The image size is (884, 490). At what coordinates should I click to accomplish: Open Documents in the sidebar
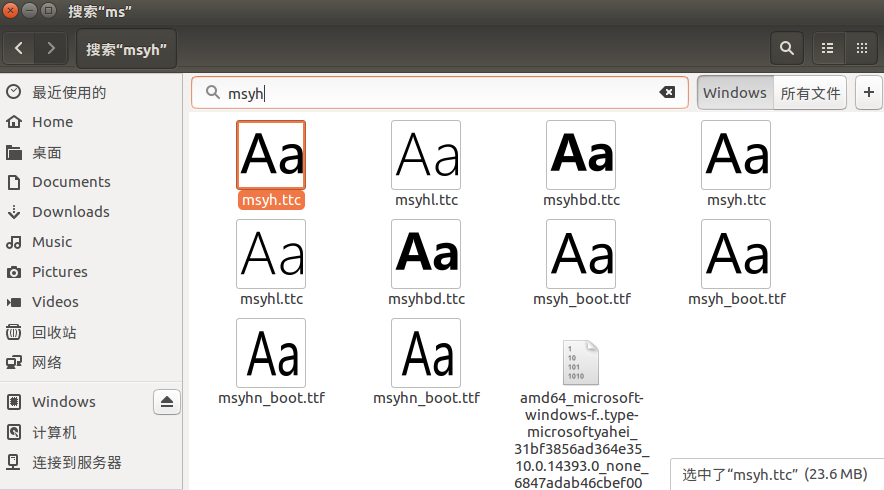91,182
